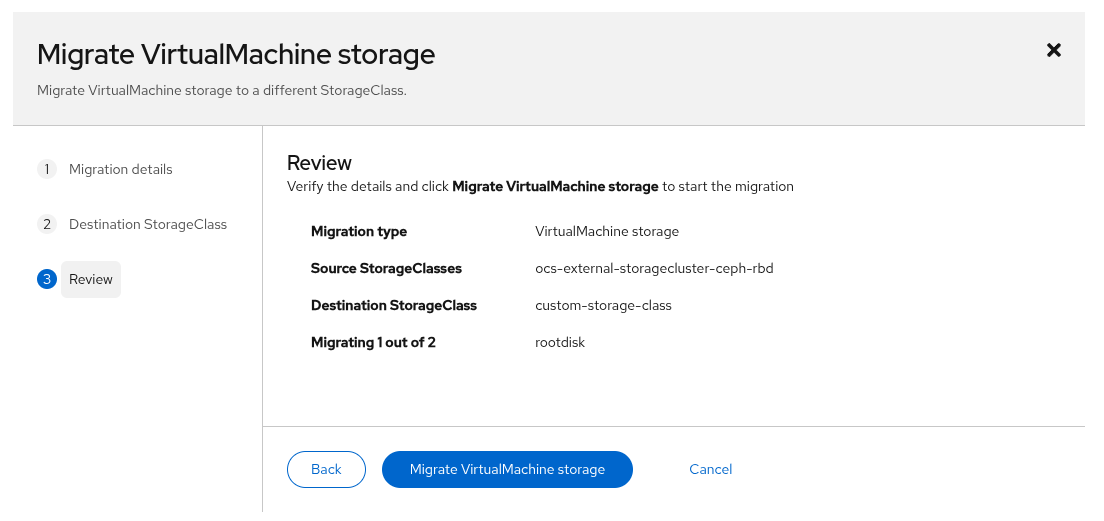The width and height of the screenshot is (1104, 521).
Task: Click the step 1 number badge
Action: pos(46,169)
